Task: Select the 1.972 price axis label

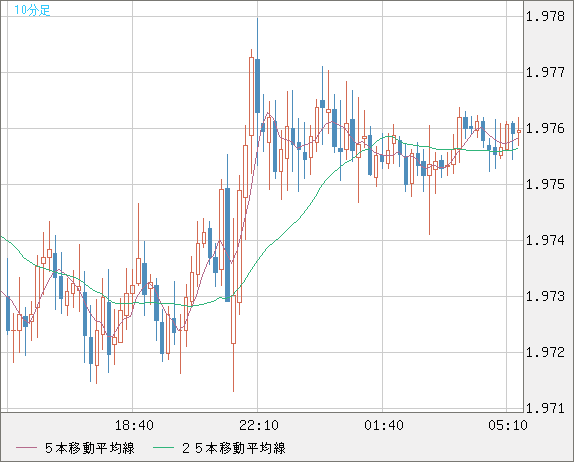Action: 545,352
